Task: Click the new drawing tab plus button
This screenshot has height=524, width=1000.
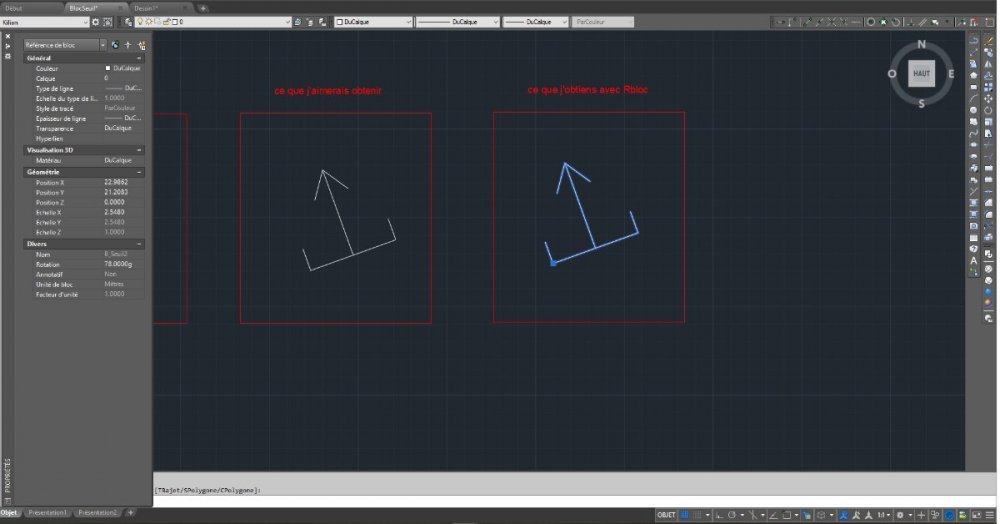Action: tap(203, 8)
